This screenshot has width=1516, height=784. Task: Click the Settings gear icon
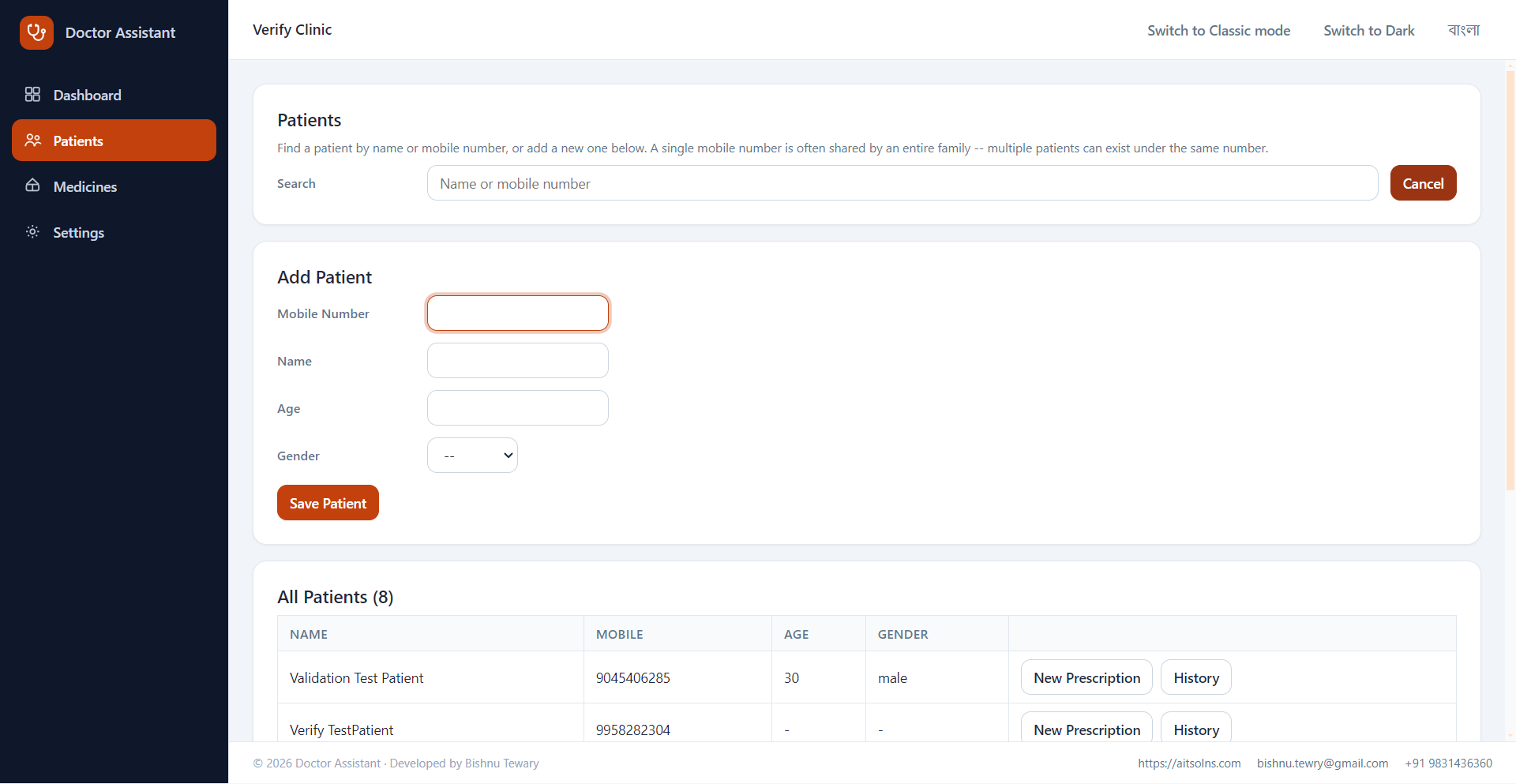click(32, 232)
